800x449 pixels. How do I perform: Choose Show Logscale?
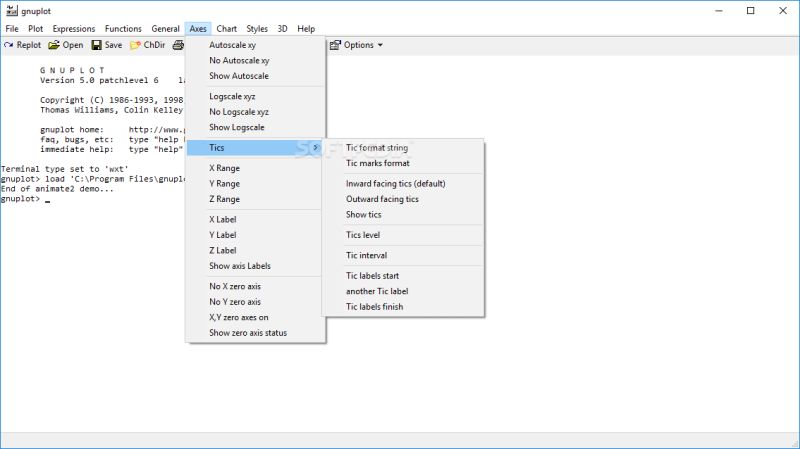tap(256, 127)
